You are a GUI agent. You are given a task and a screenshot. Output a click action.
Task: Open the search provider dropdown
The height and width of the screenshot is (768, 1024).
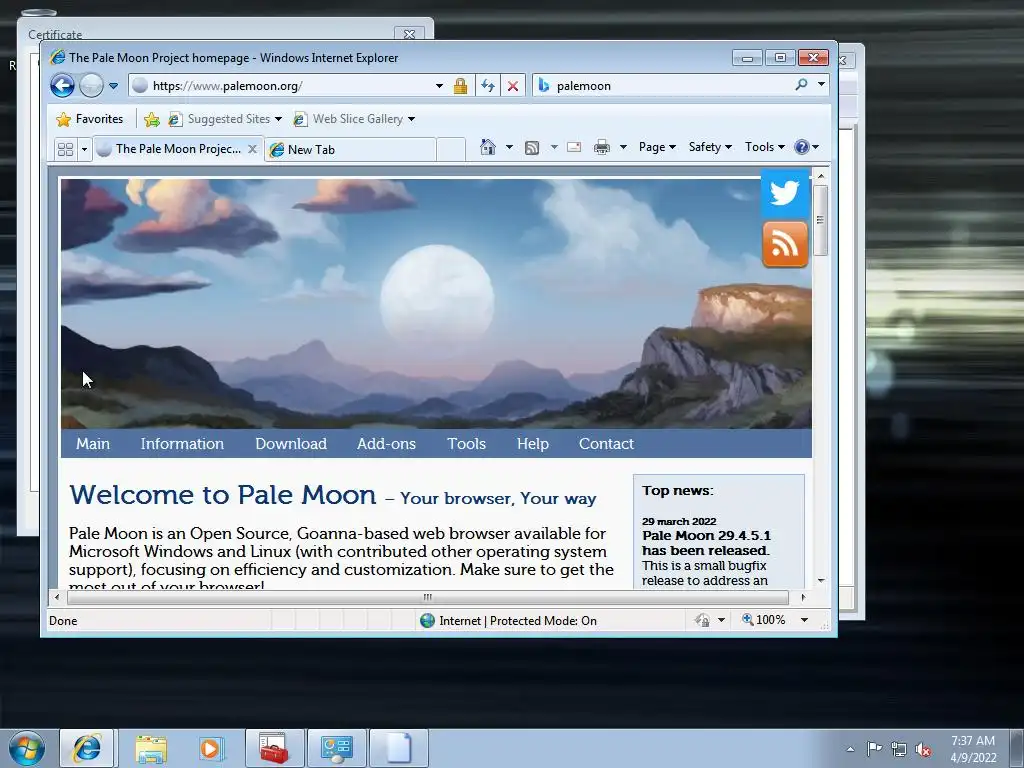[x=822, y=84]
